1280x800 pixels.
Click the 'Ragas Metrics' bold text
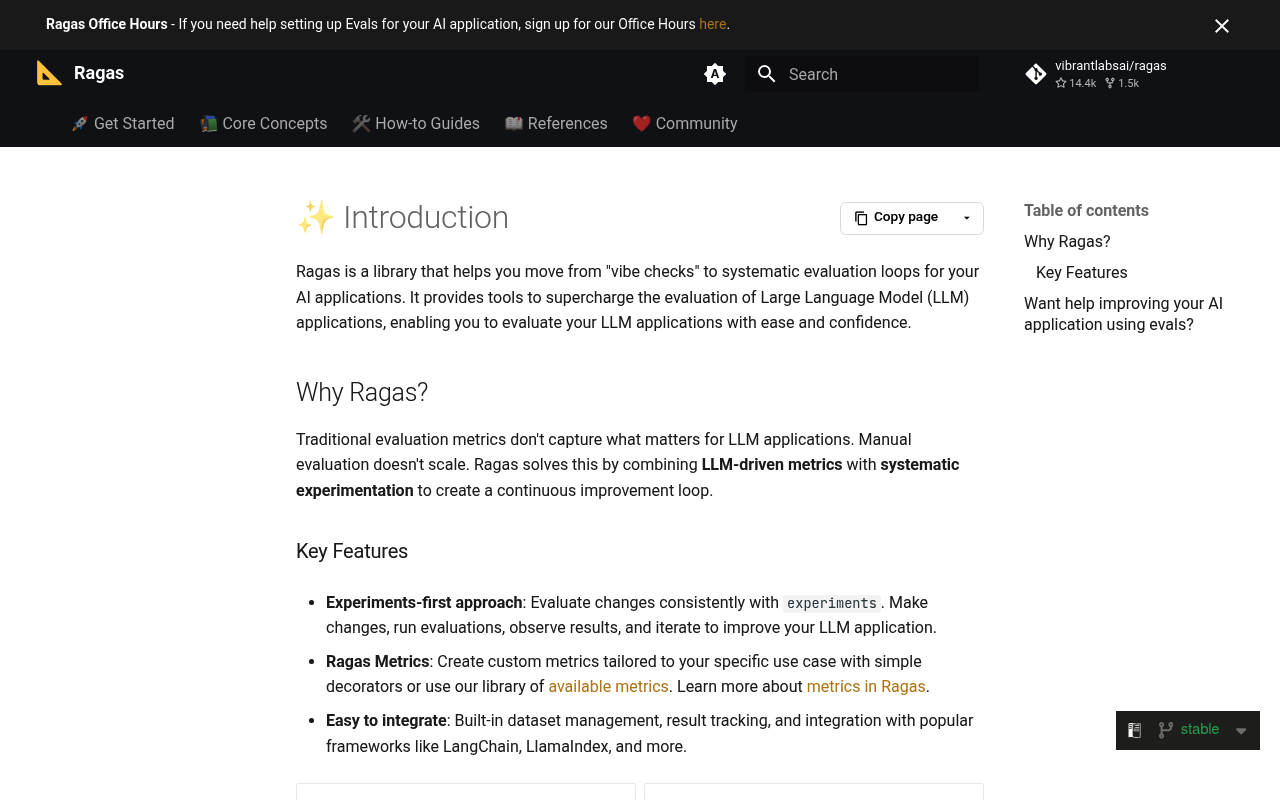point(378,661)
